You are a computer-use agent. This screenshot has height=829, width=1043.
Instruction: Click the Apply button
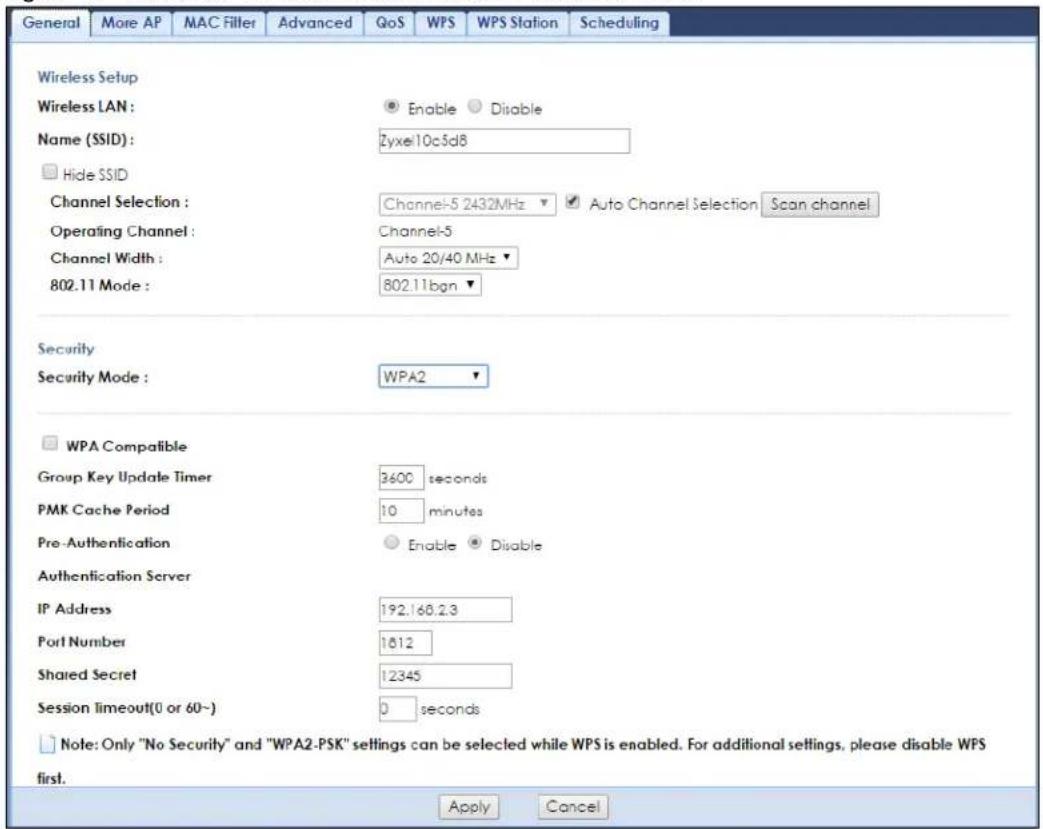469,807
